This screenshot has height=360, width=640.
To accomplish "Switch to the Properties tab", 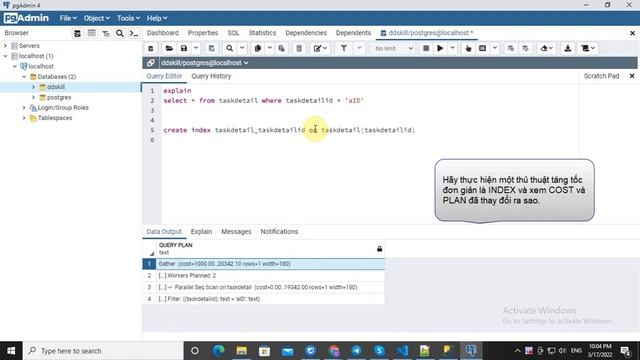I will (x=203, y=33).
